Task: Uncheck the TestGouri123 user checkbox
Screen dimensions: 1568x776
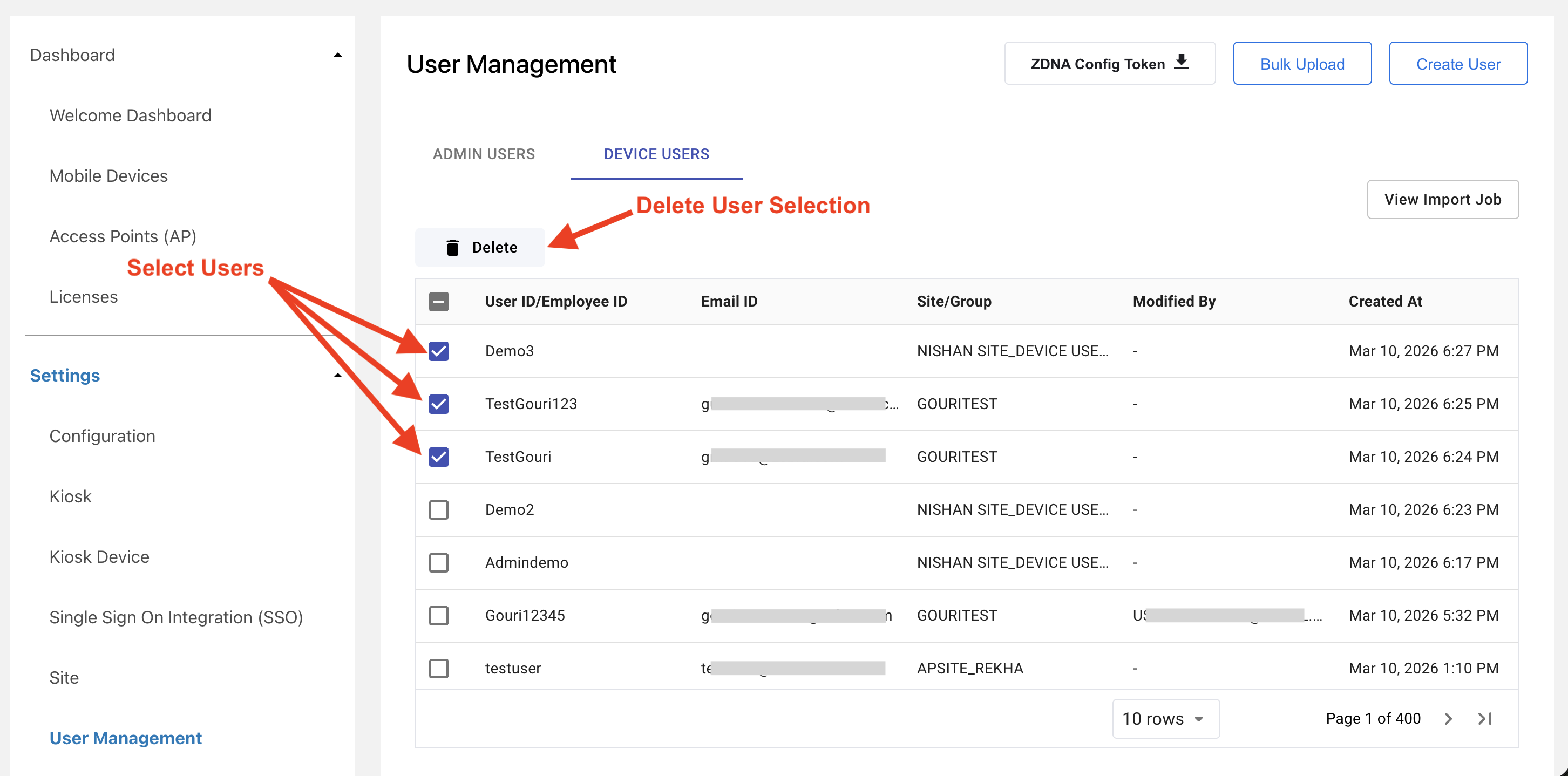Action: 438,404
